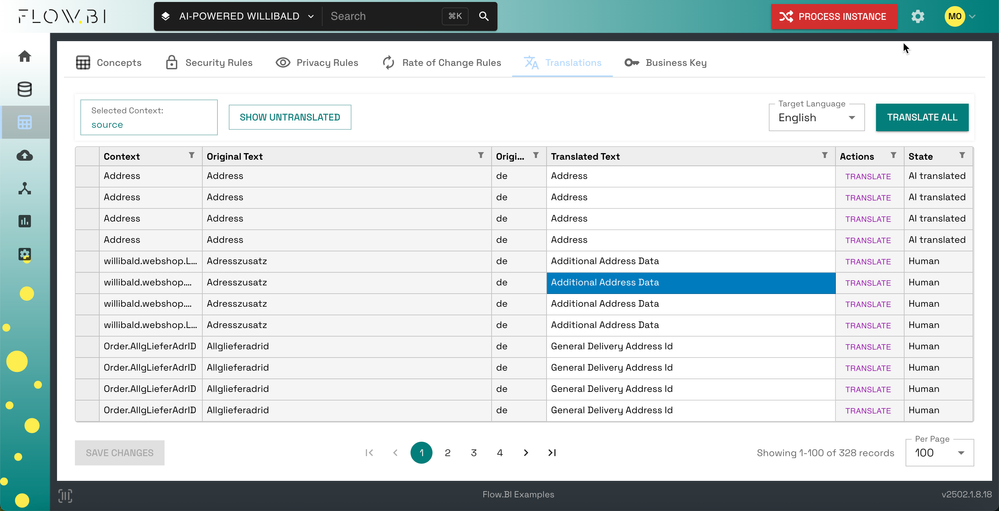Filter the Actions column

coord(893,155)
